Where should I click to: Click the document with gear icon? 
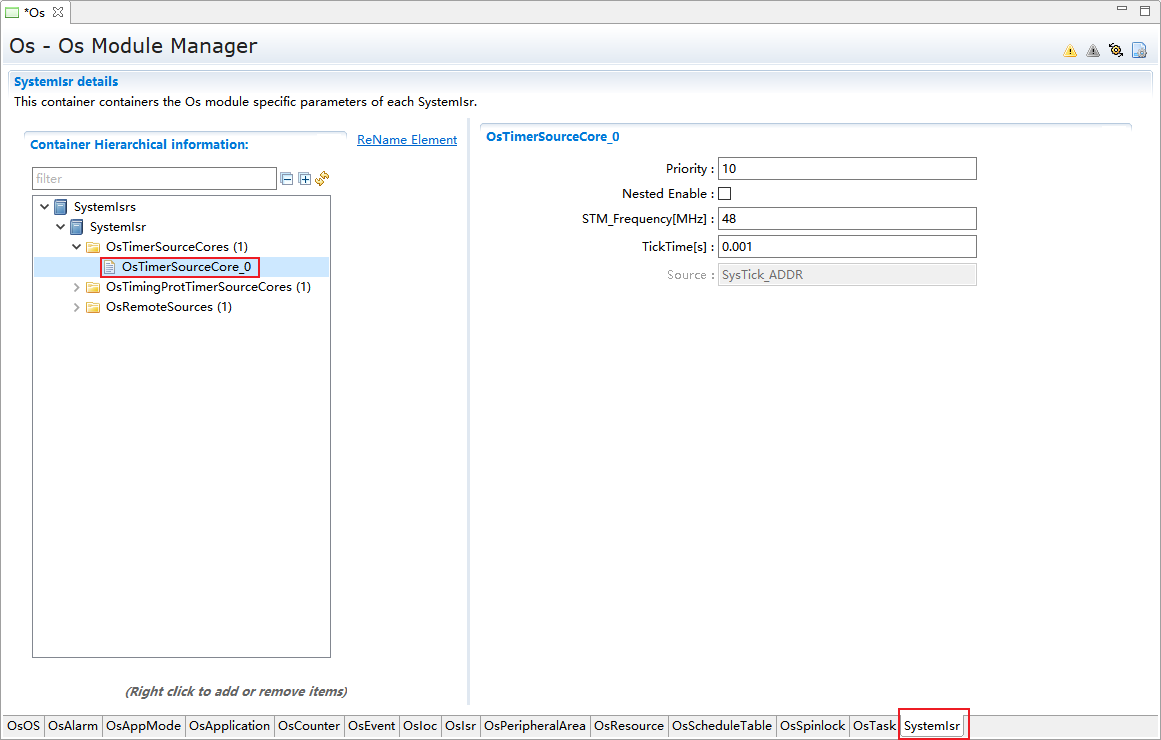point(1139,50)
